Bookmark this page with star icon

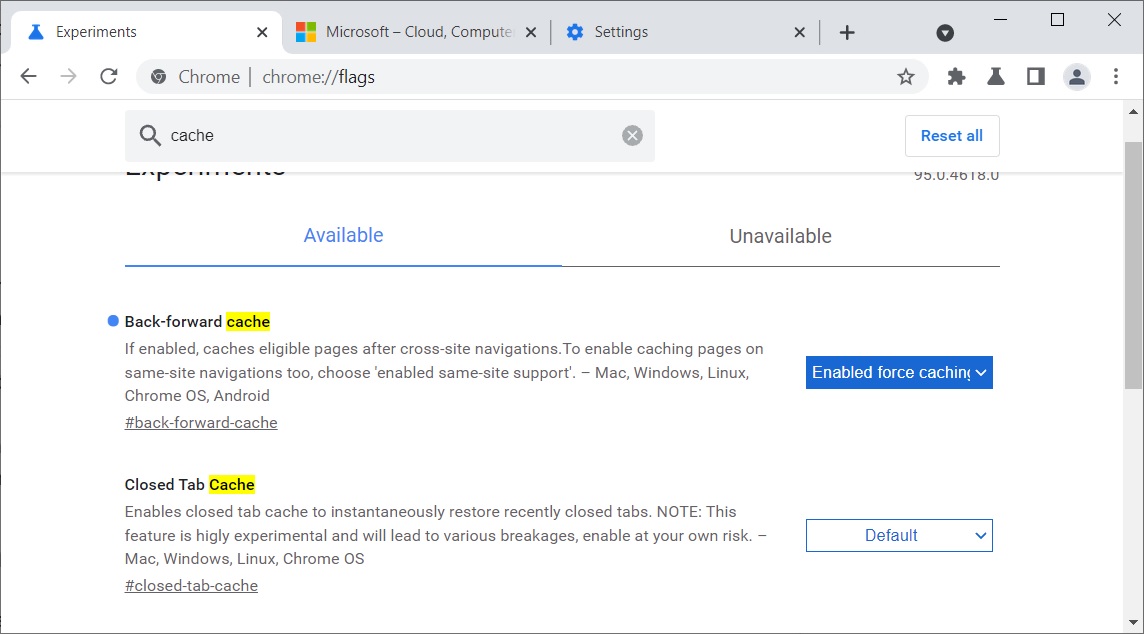(905, 77)
